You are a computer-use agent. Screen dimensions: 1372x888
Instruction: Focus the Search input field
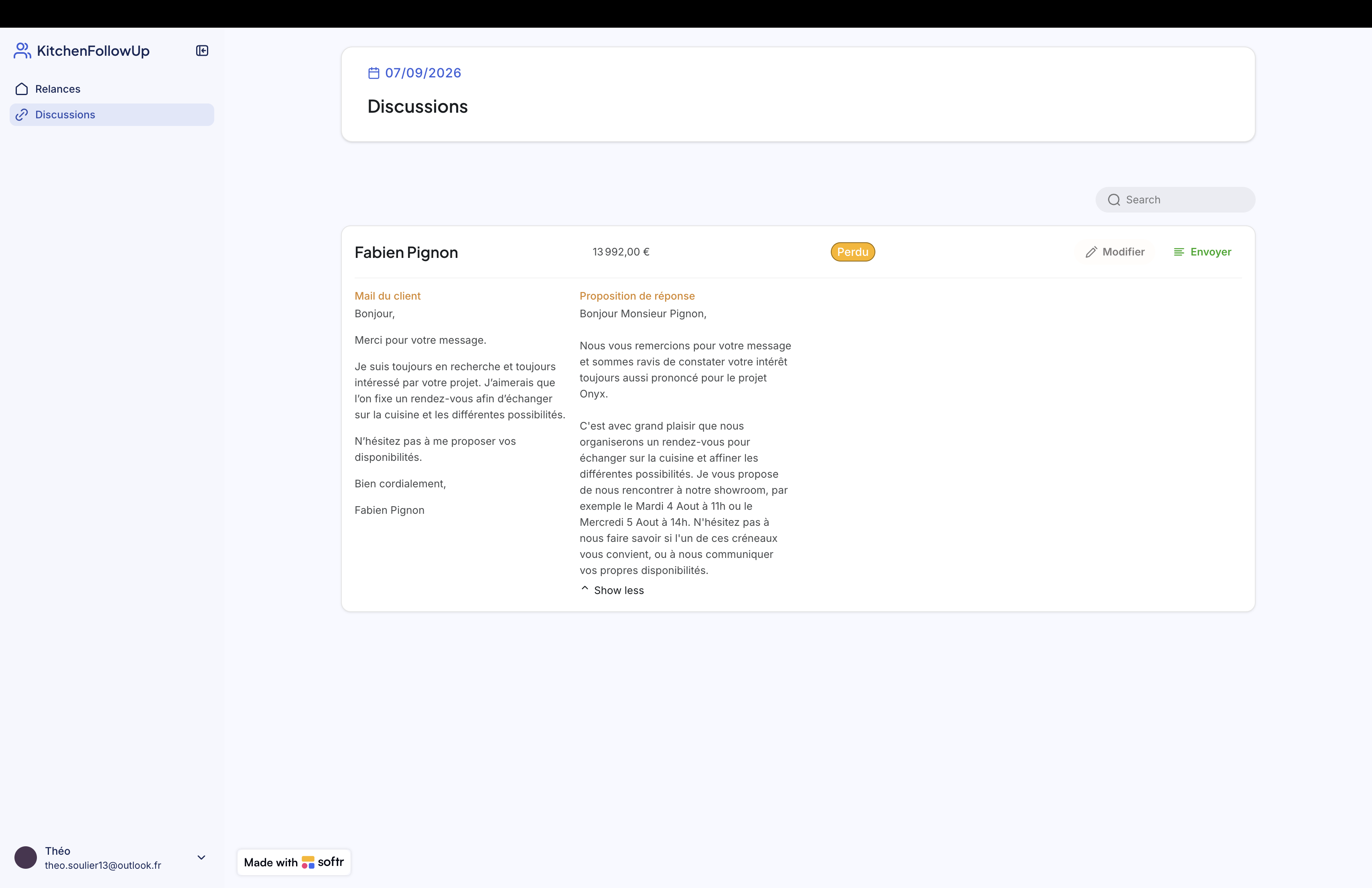(x=1175, y=199)
